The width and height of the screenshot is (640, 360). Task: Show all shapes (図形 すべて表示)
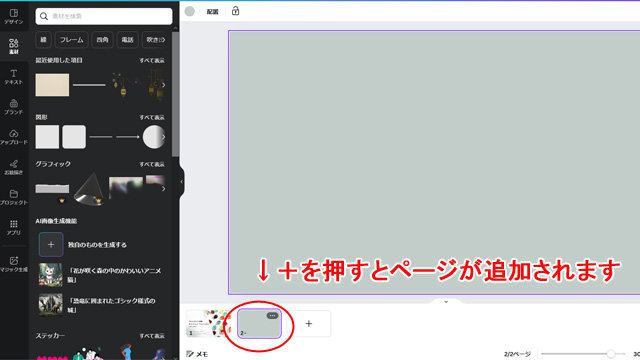(x=152, y=118)
